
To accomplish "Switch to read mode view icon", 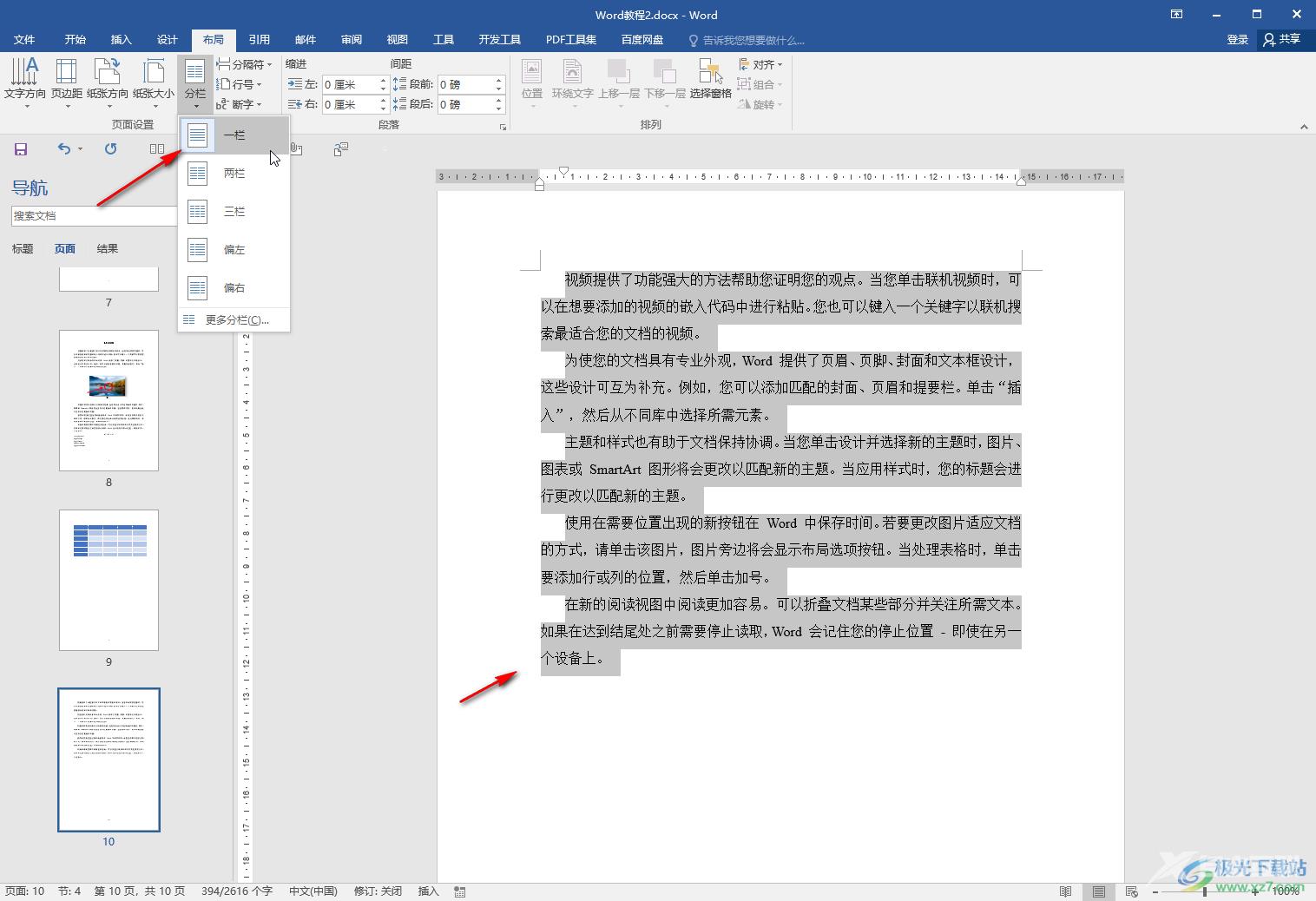I will tap(1066, 891).
